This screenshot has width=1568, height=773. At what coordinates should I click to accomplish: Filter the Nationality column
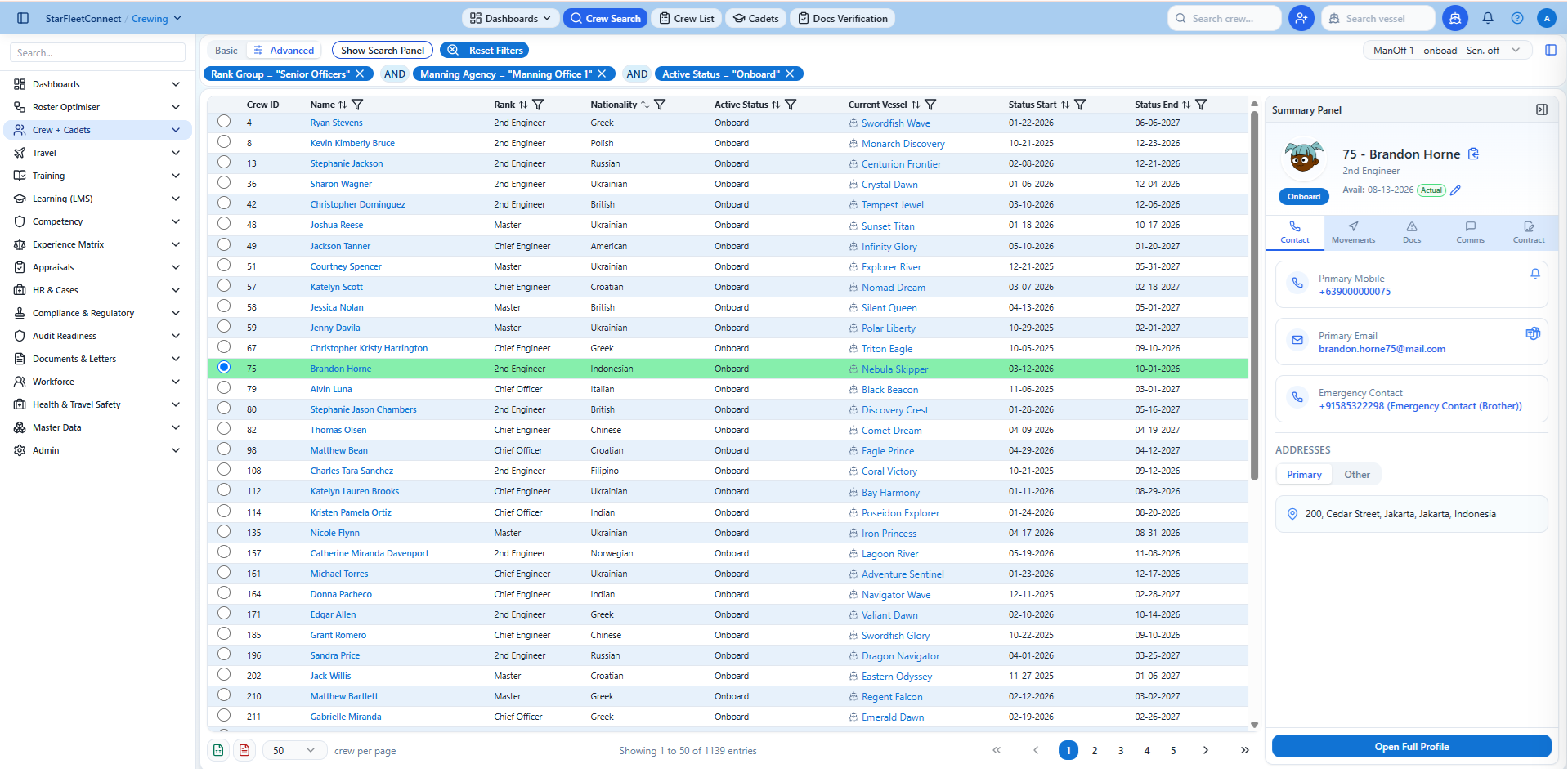tap(660, 105)
